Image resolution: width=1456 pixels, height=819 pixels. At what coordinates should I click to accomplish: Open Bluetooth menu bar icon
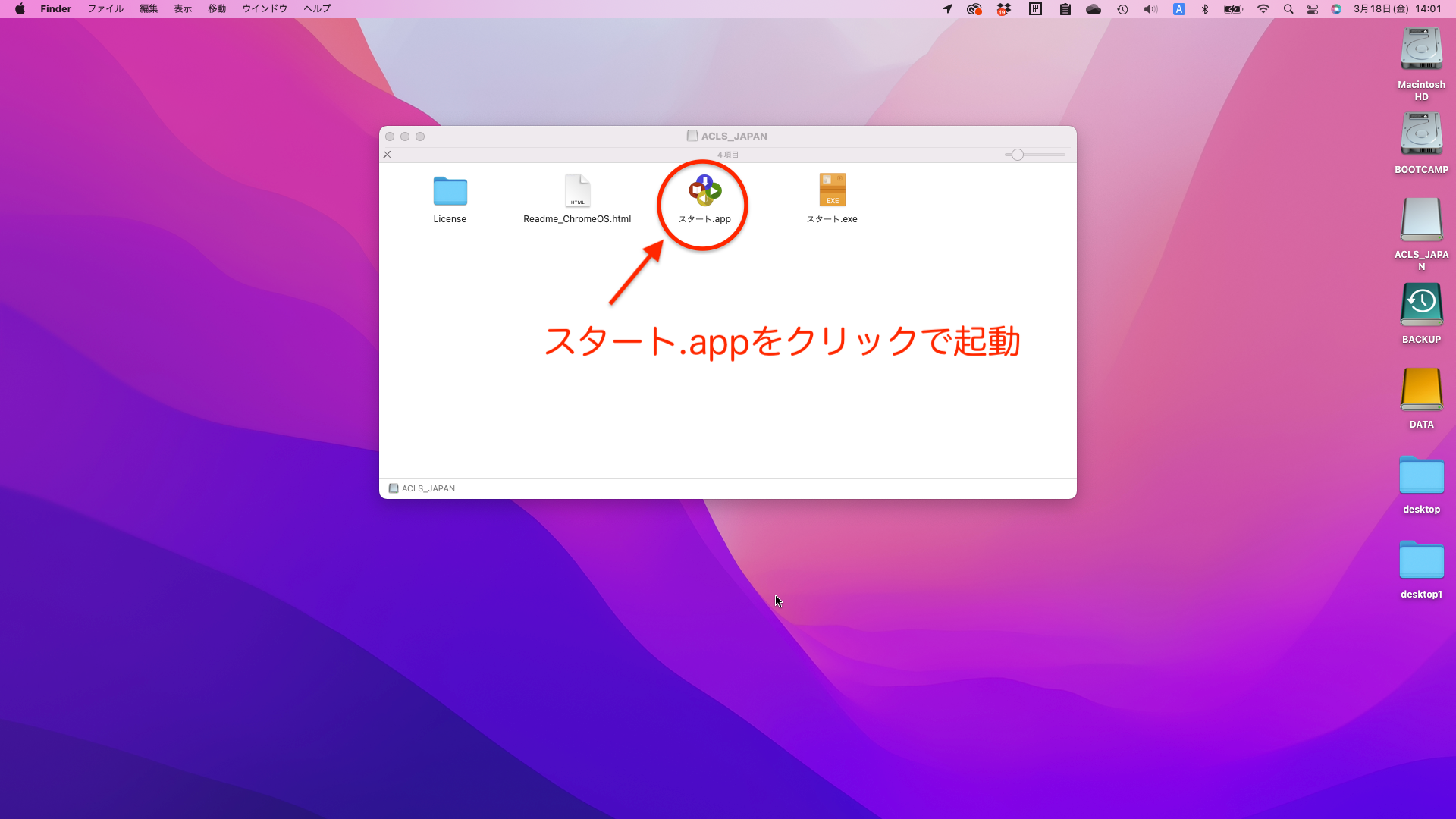pyautogui.click(x=1205, y=9)
